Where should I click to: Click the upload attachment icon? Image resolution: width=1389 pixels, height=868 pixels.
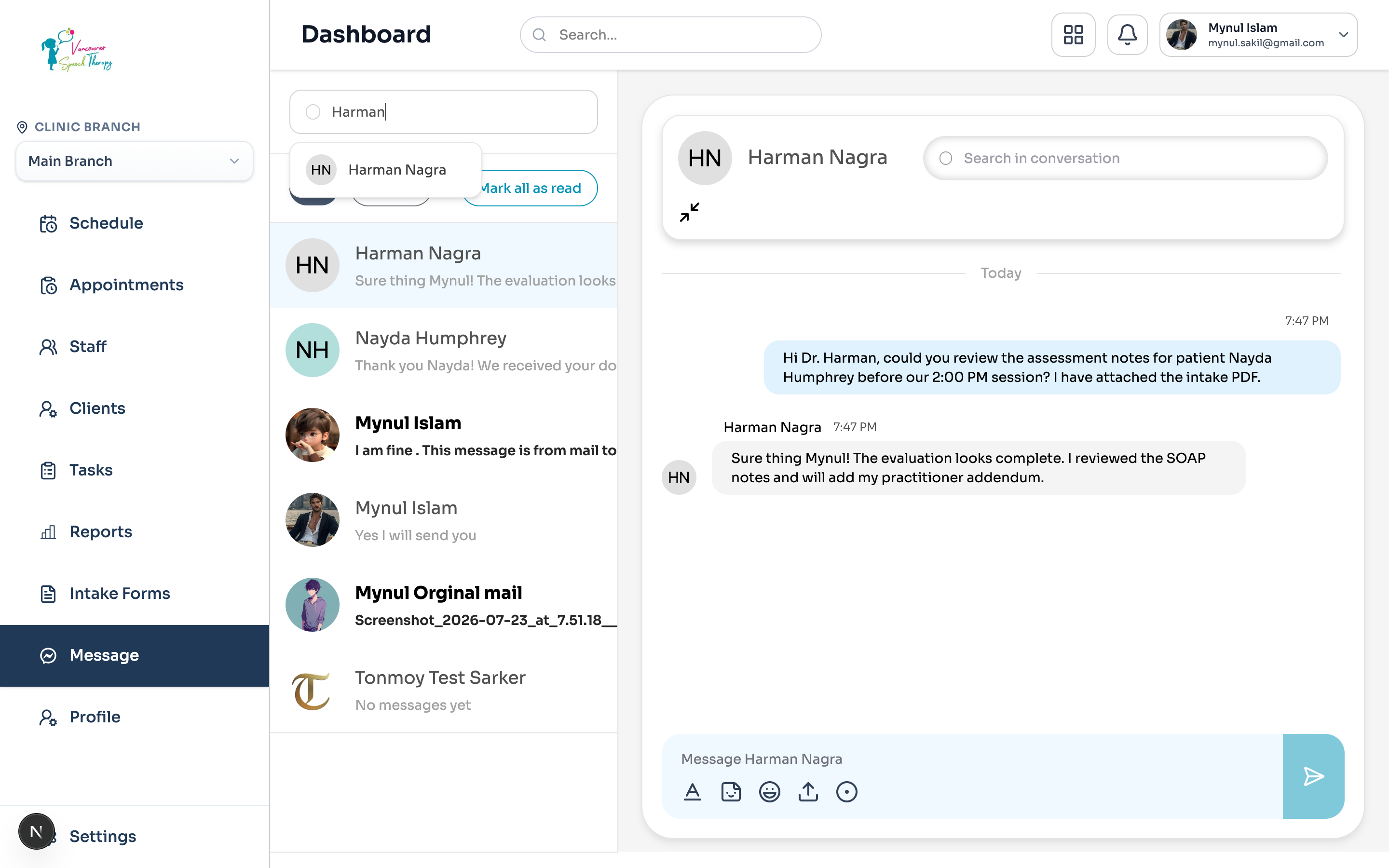tap(808, 792)
